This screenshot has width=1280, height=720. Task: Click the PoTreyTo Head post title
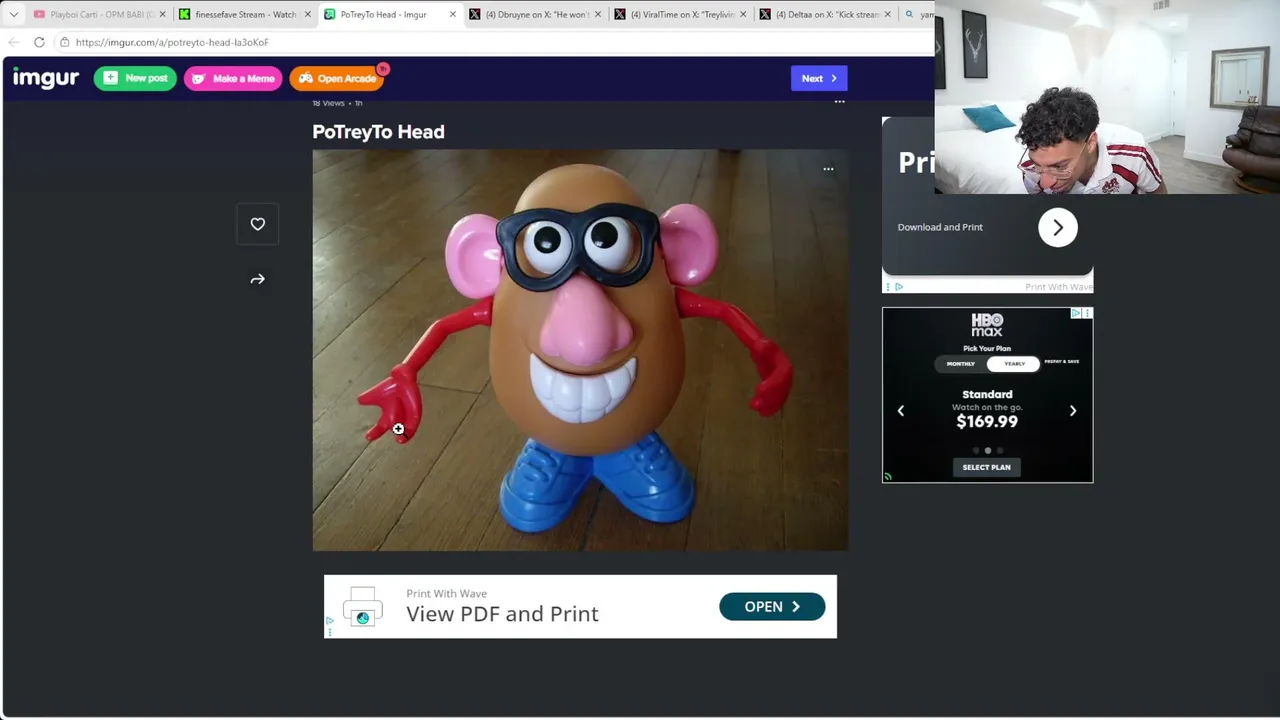378,132
